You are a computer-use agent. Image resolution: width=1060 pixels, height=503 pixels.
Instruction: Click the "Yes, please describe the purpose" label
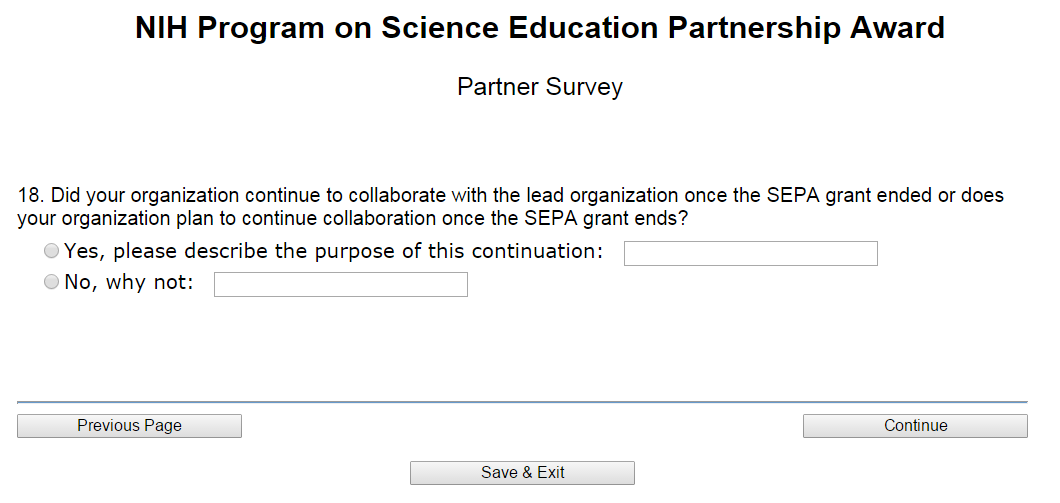pos(333,252)
